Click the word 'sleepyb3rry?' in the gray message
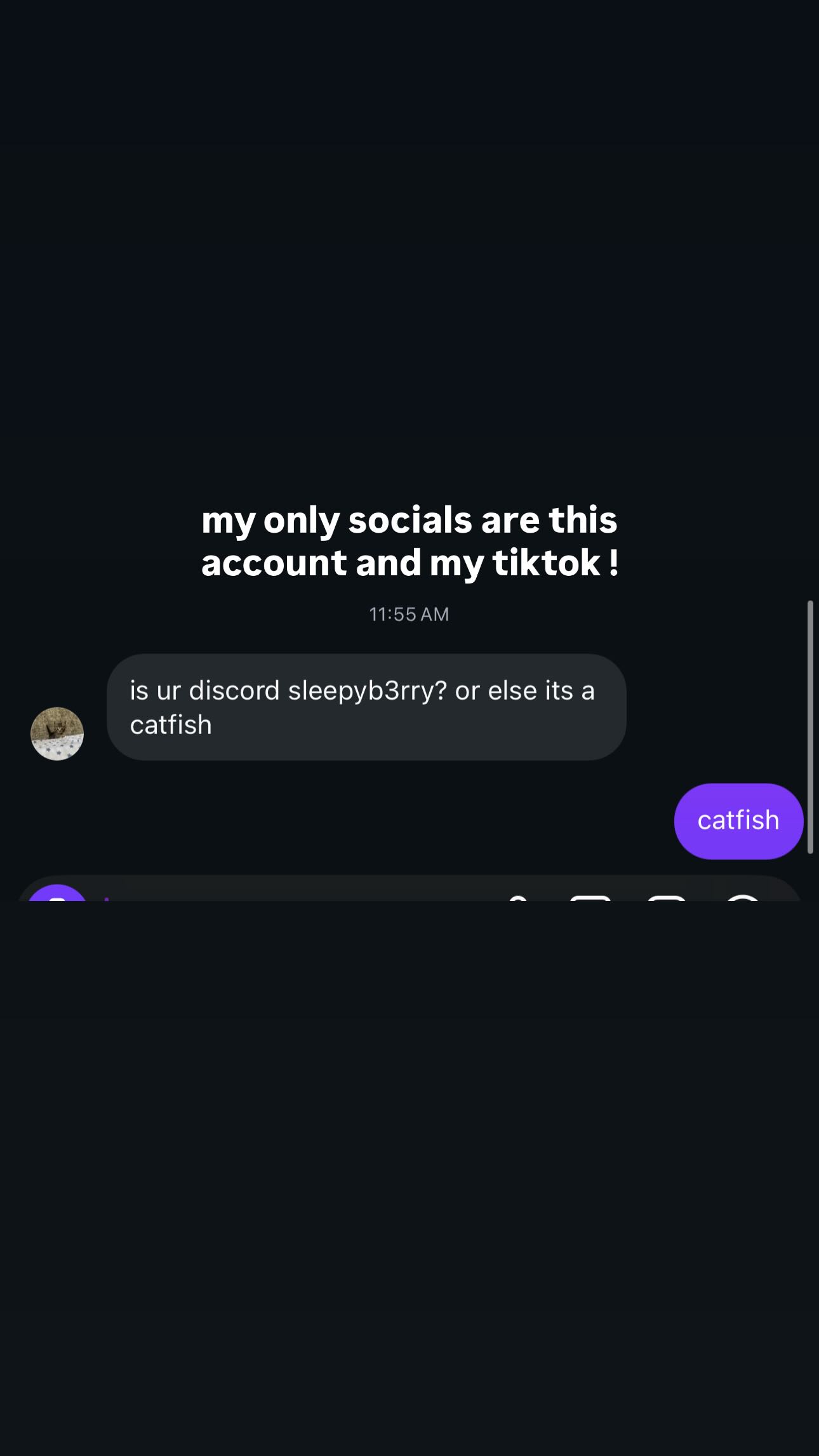This screenshot has width=819, height=1456. pyautogui.click(x=368, y=691)
